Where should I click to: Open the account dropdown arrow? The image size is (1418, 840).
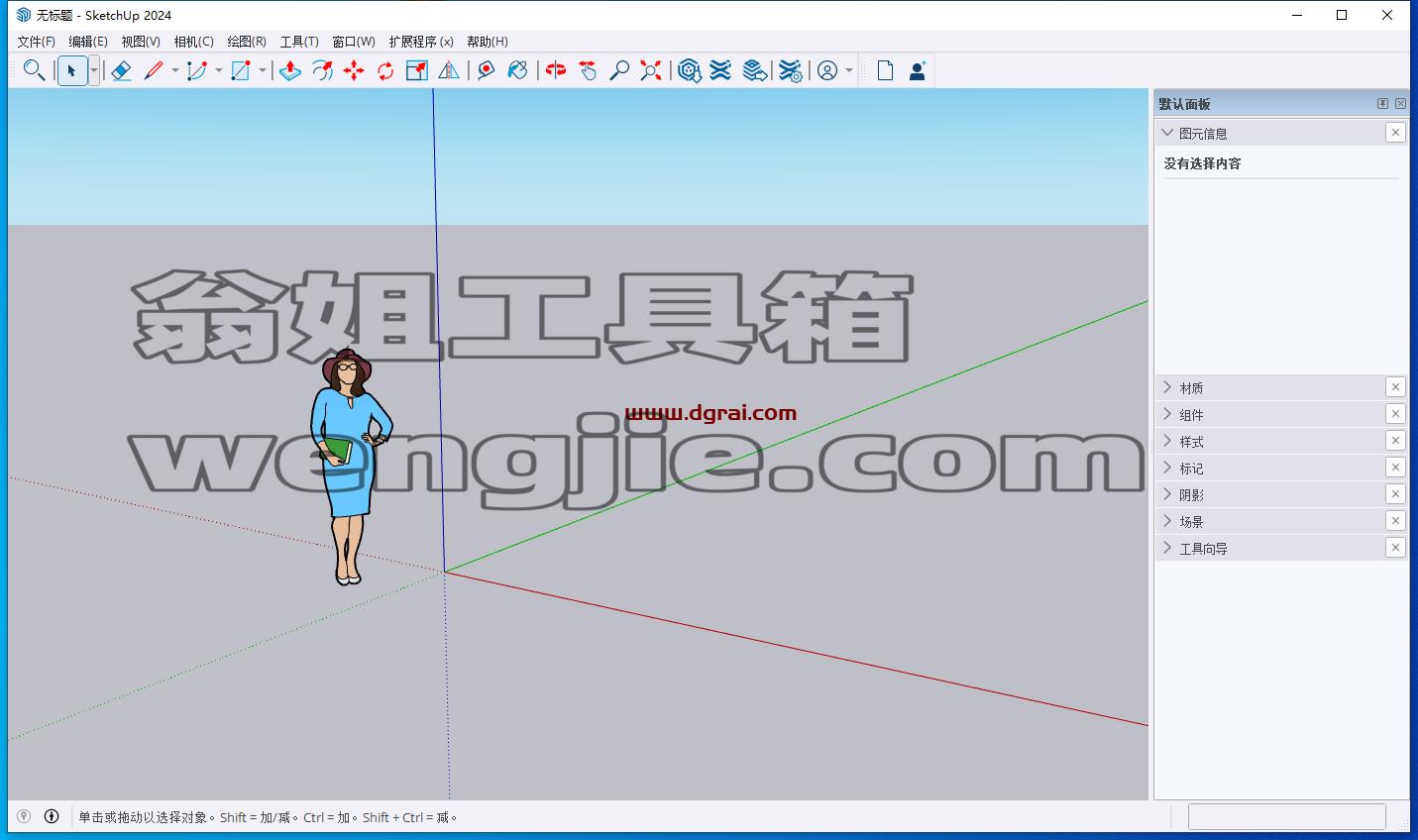point(849,70)
